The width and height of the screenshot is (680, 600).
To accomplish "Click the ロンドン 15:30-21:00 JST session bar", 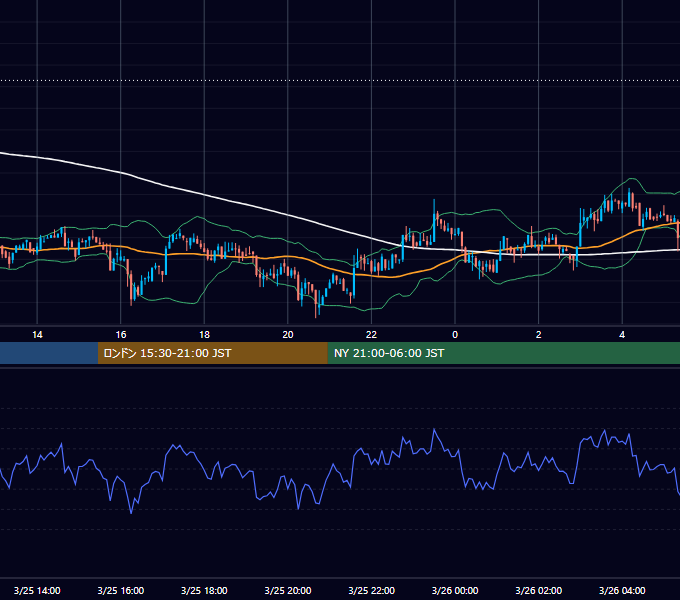I will pos(212,353).
